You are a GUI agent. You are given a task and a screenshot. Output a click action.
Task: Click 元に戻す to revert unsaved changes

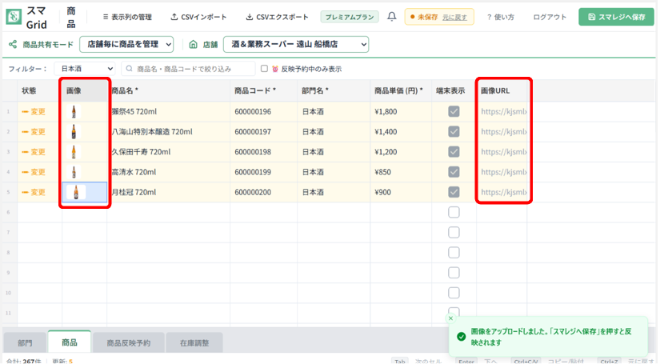(454, 17)
